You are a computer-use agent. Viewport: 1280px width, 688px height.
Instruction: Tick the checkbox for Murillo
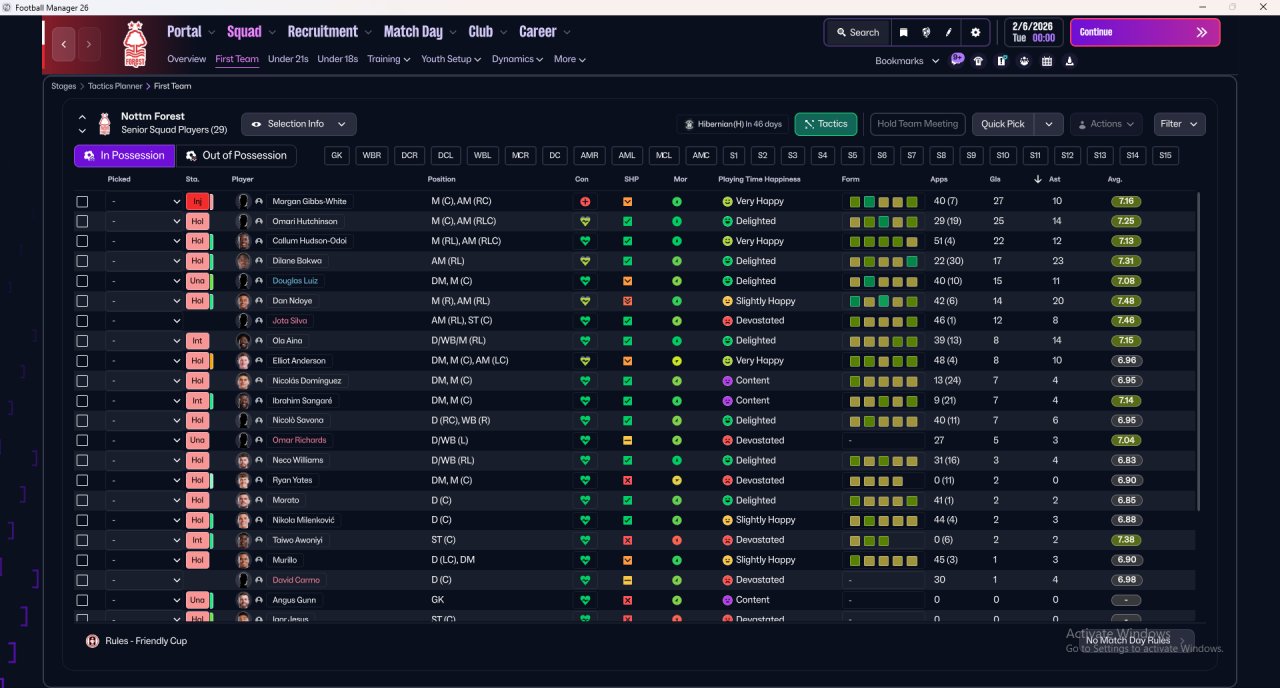tap(82, 560)
